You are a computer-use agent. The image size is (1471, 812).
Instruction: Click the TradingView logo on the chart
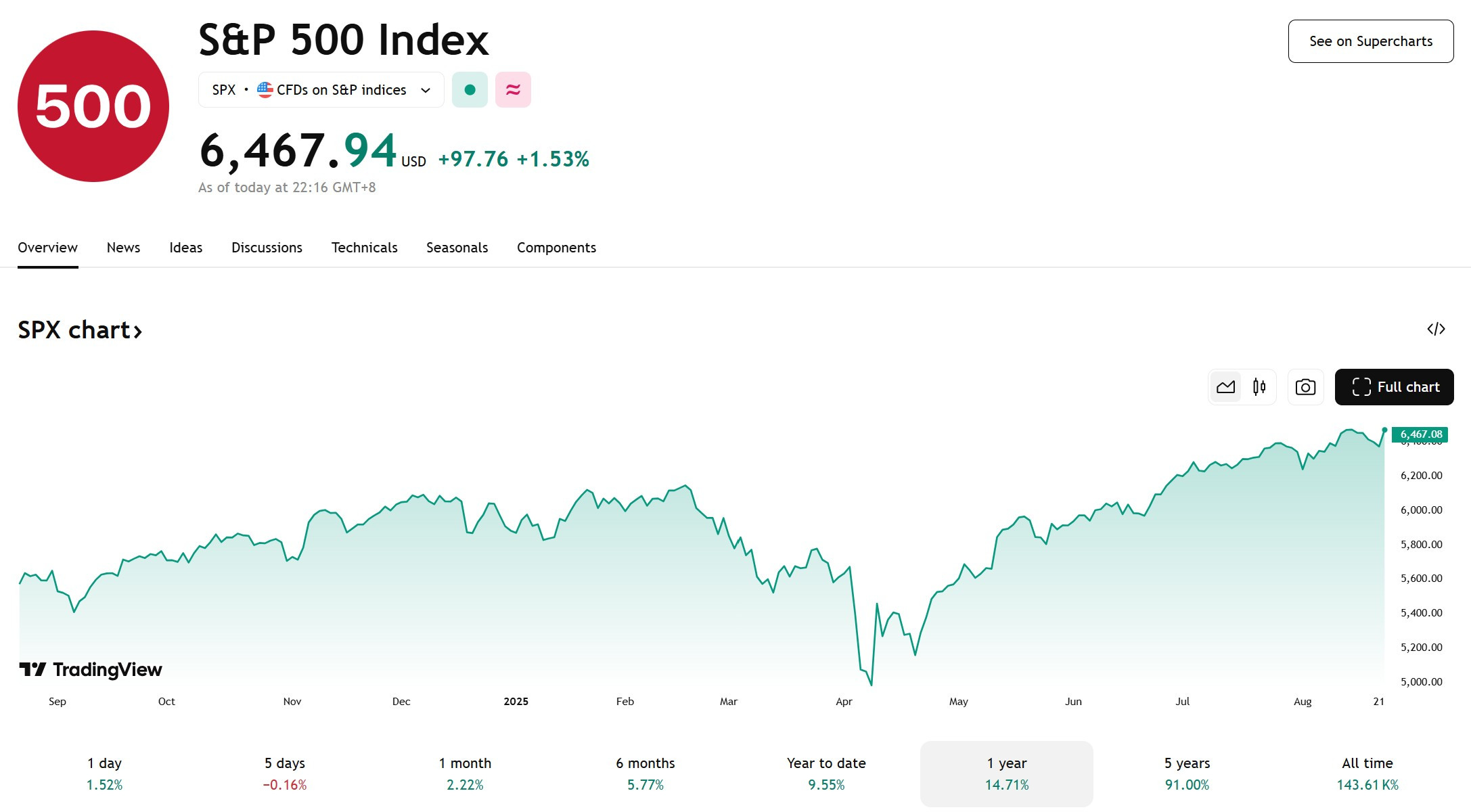click(x=91, y=669)
